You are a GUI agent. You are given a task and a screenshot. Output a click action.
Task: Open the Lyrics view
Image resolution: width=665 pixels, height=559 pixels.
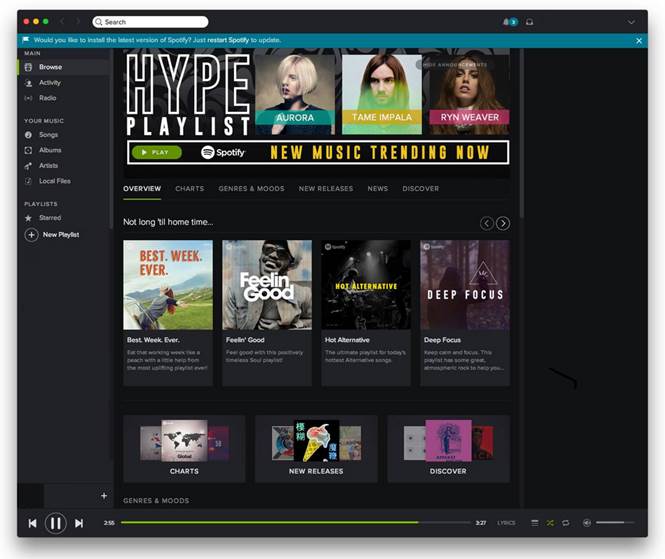[506, 523]
